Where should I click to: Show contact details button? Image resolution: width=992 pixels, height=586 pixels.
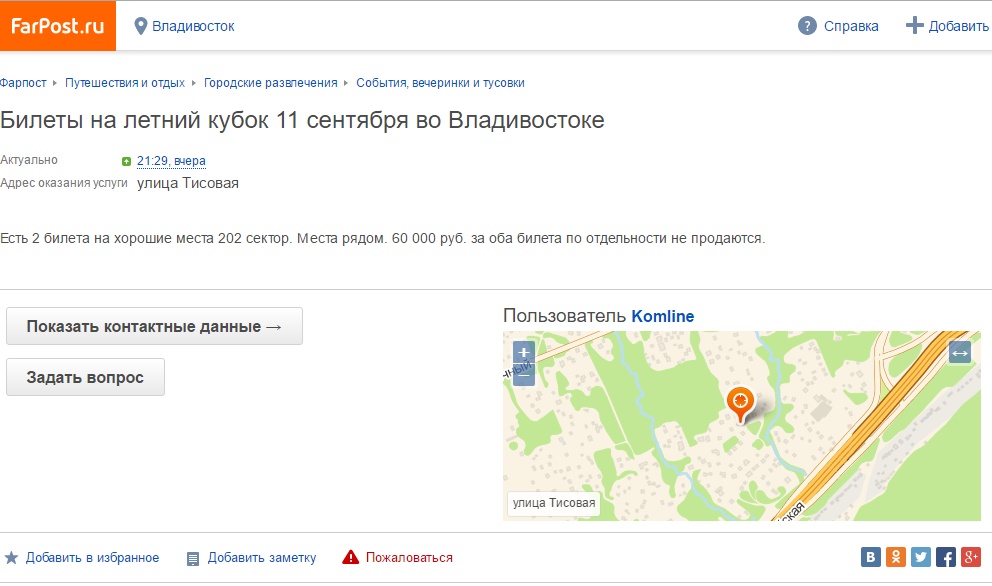coord(154,326)
